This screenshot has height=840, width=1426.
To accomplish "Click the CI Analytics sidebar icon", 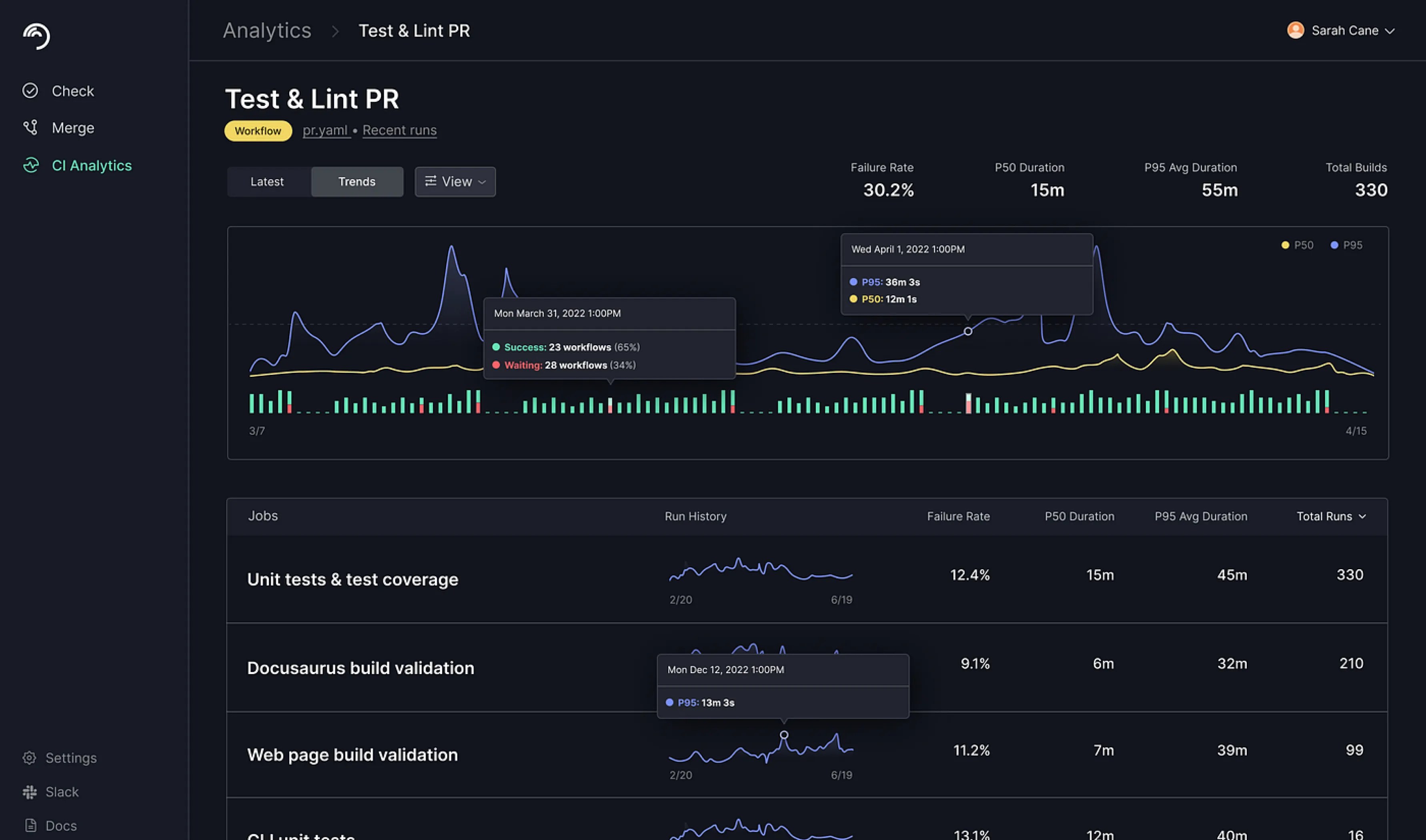I will [31, 165].
